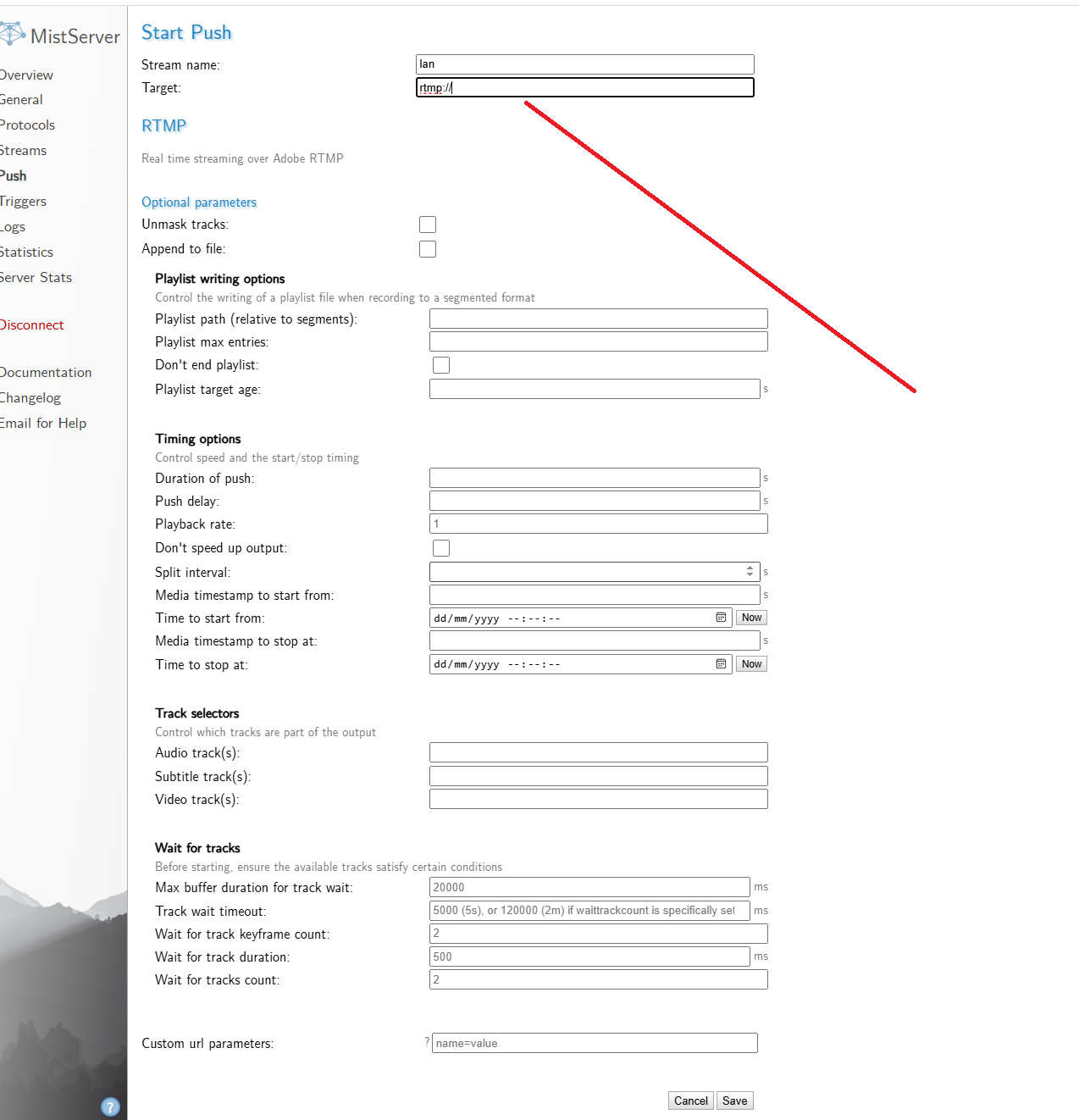Screen dimensions: 1079x1120
Task: Click the Optional parameters heading
Action: (x=199, y=202)
